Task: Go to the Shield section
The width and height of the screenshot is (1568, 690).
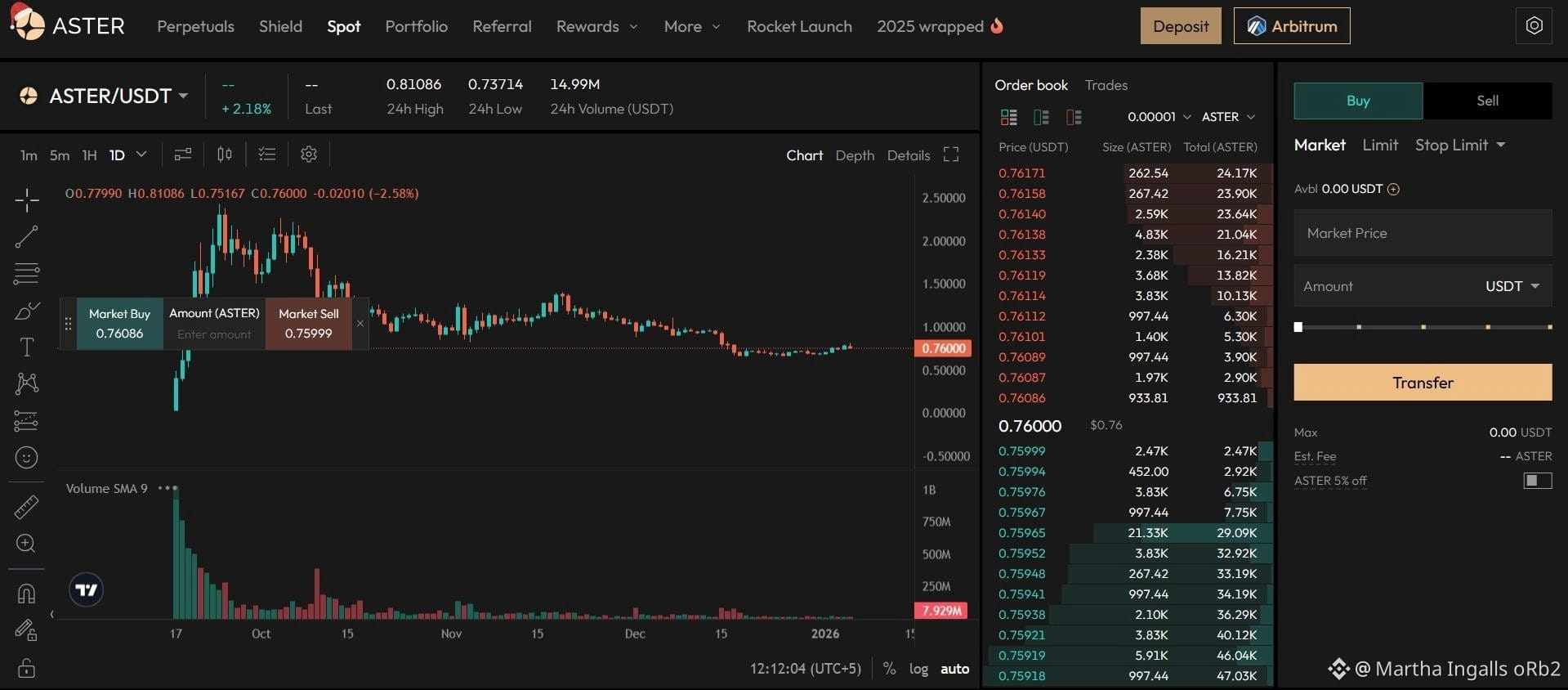Action: (280, 26)
